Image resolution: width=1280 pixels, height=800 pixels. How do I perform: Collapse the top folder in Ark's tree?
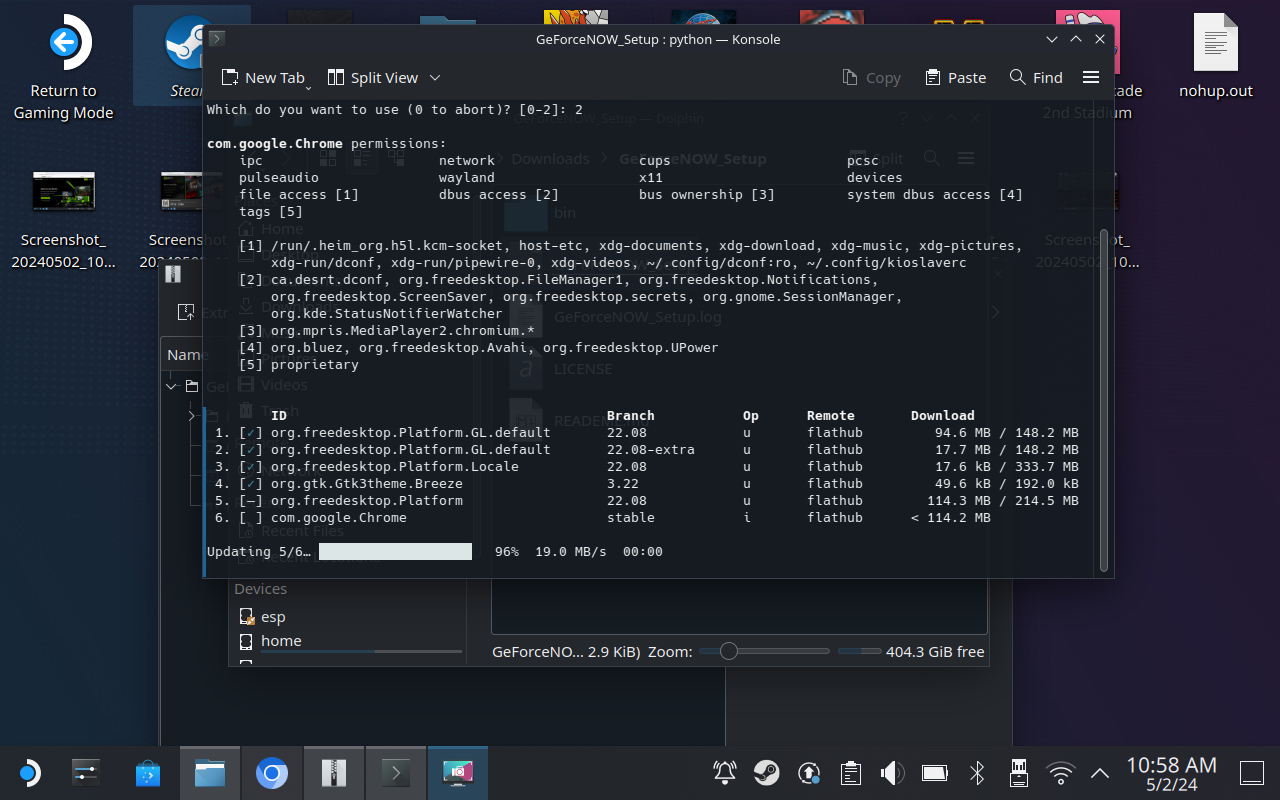pyautogui.click(x=172, y=386)
